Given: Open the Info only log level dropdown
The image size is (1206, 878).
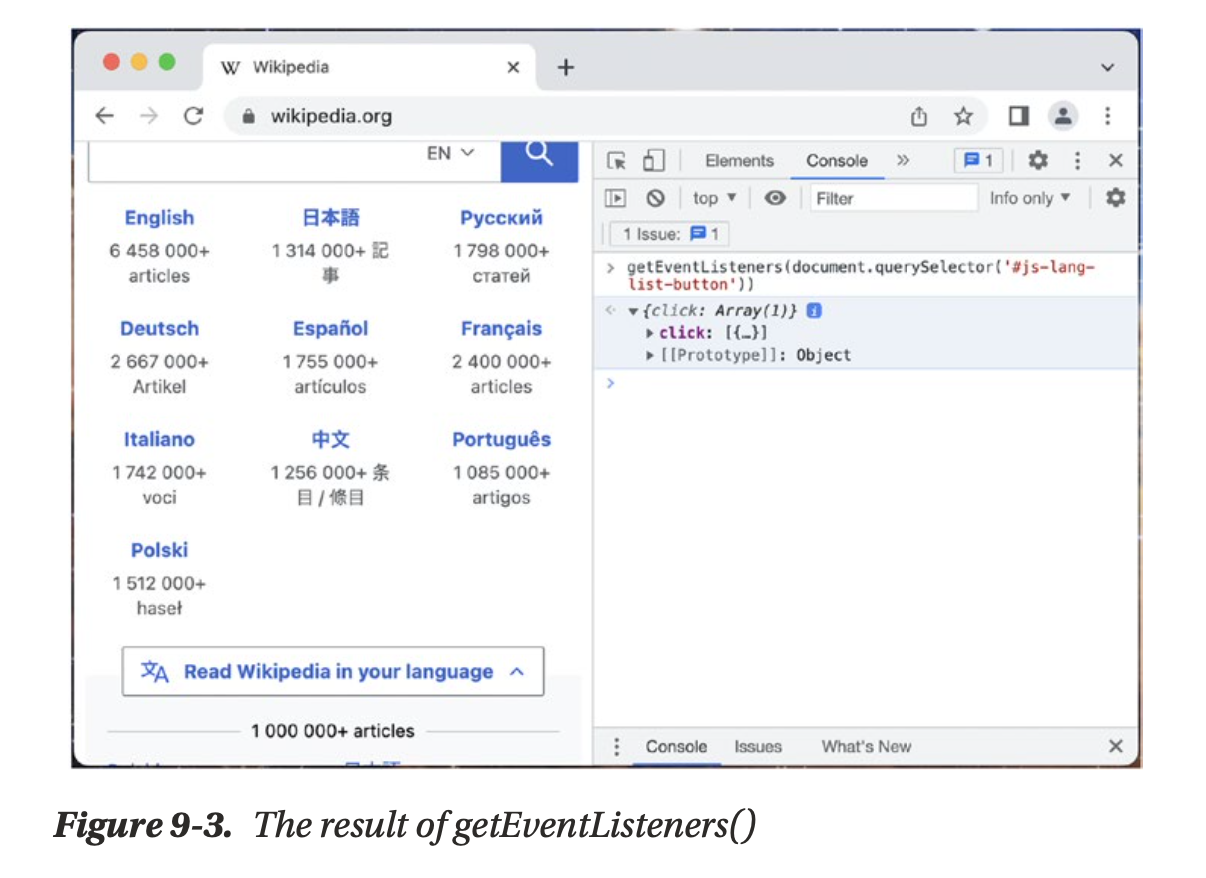Looking at the screenshot, I should point(1029,198).
